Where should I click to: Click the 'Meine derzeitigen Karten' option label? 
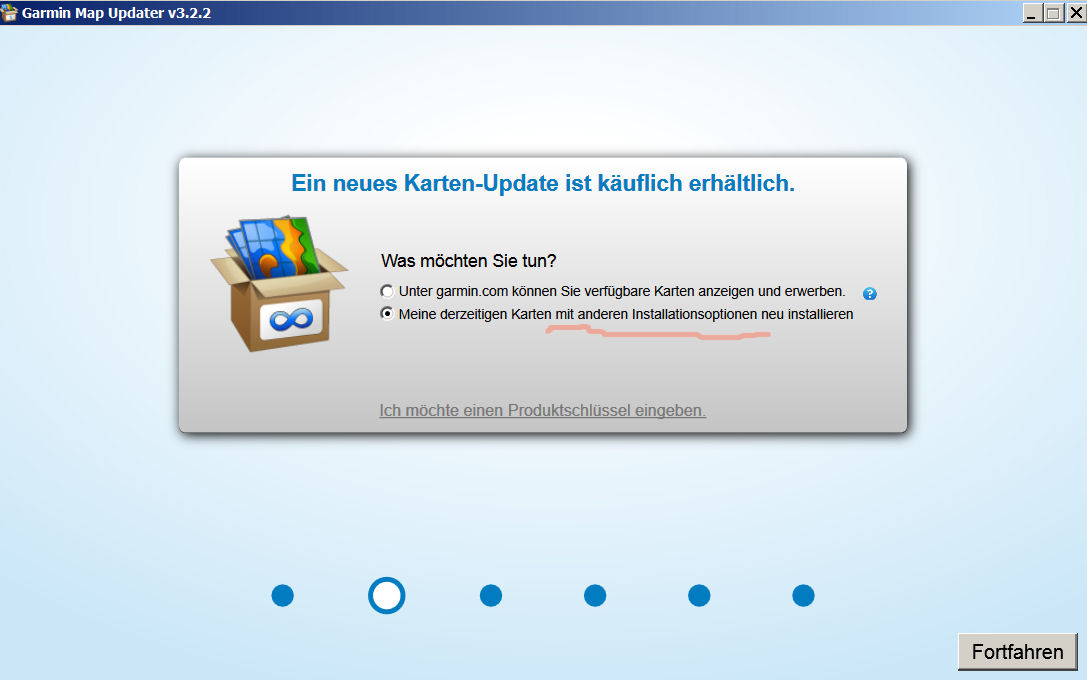coord(625,314)
